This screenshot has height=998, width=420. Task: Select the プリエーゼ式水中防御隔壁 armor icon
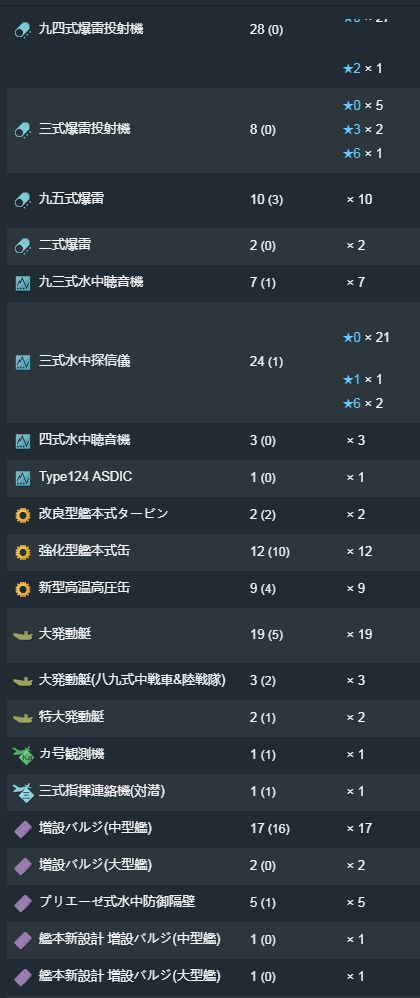click(x=22, y=903)
